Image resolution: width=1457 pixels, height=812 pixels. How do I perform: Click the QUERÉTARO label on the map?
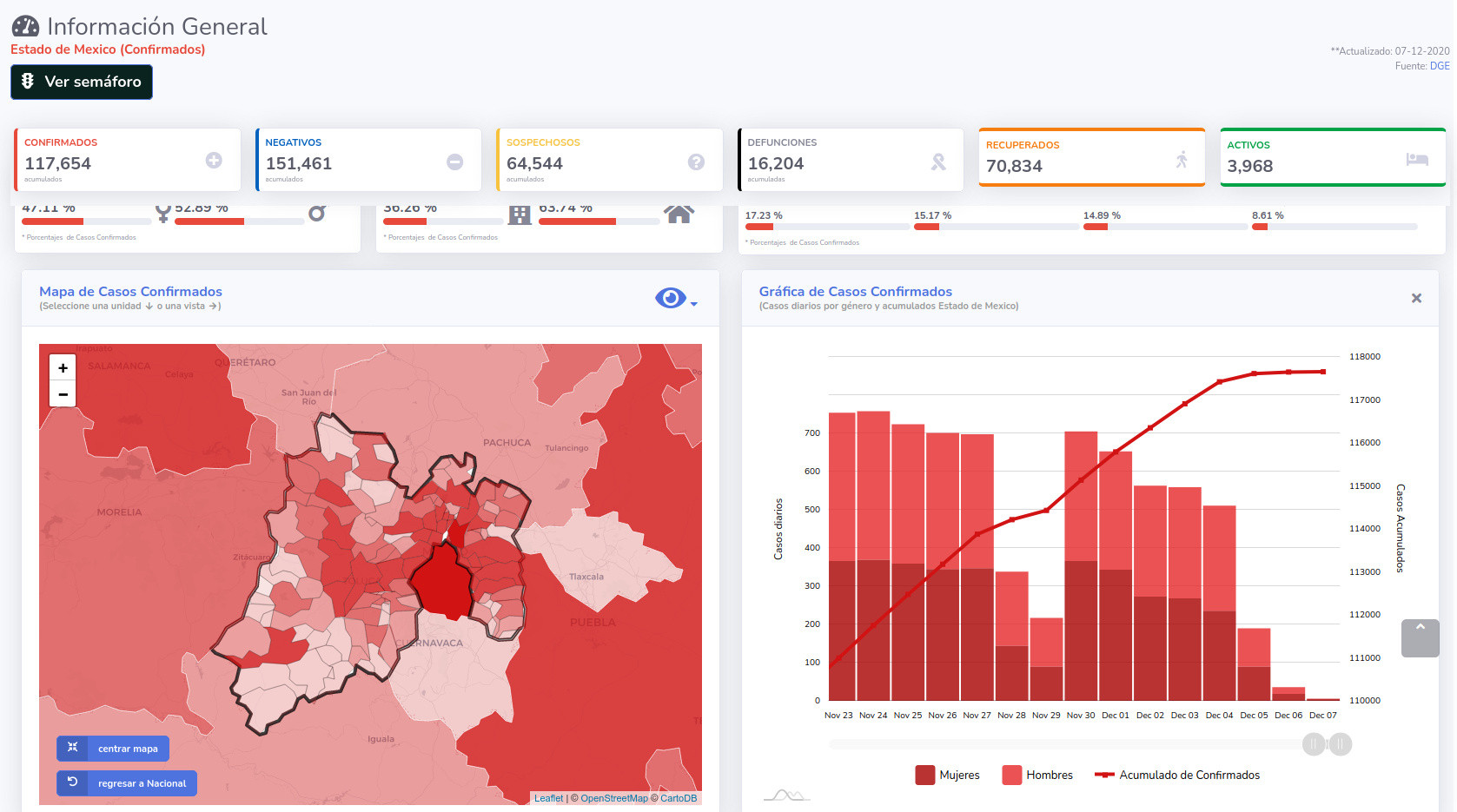pos(245,362)
